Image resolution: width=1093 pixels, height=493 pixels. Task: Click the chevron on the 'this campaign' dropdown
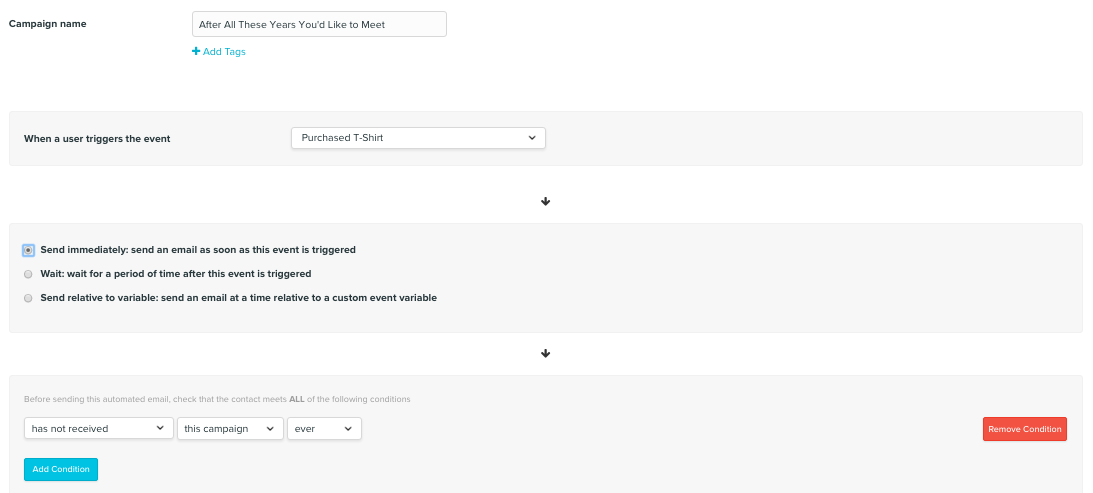(269, 428)
